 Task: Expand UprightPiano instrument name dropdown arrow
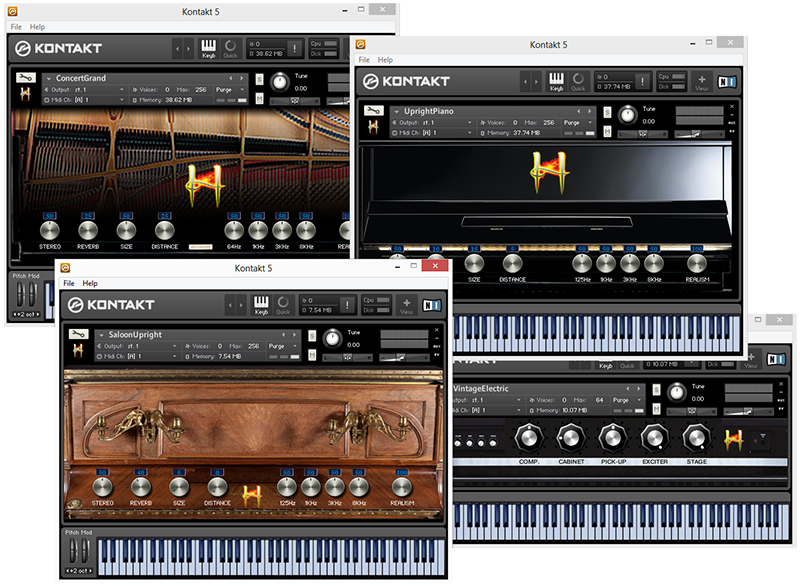(x=396, y=111)
